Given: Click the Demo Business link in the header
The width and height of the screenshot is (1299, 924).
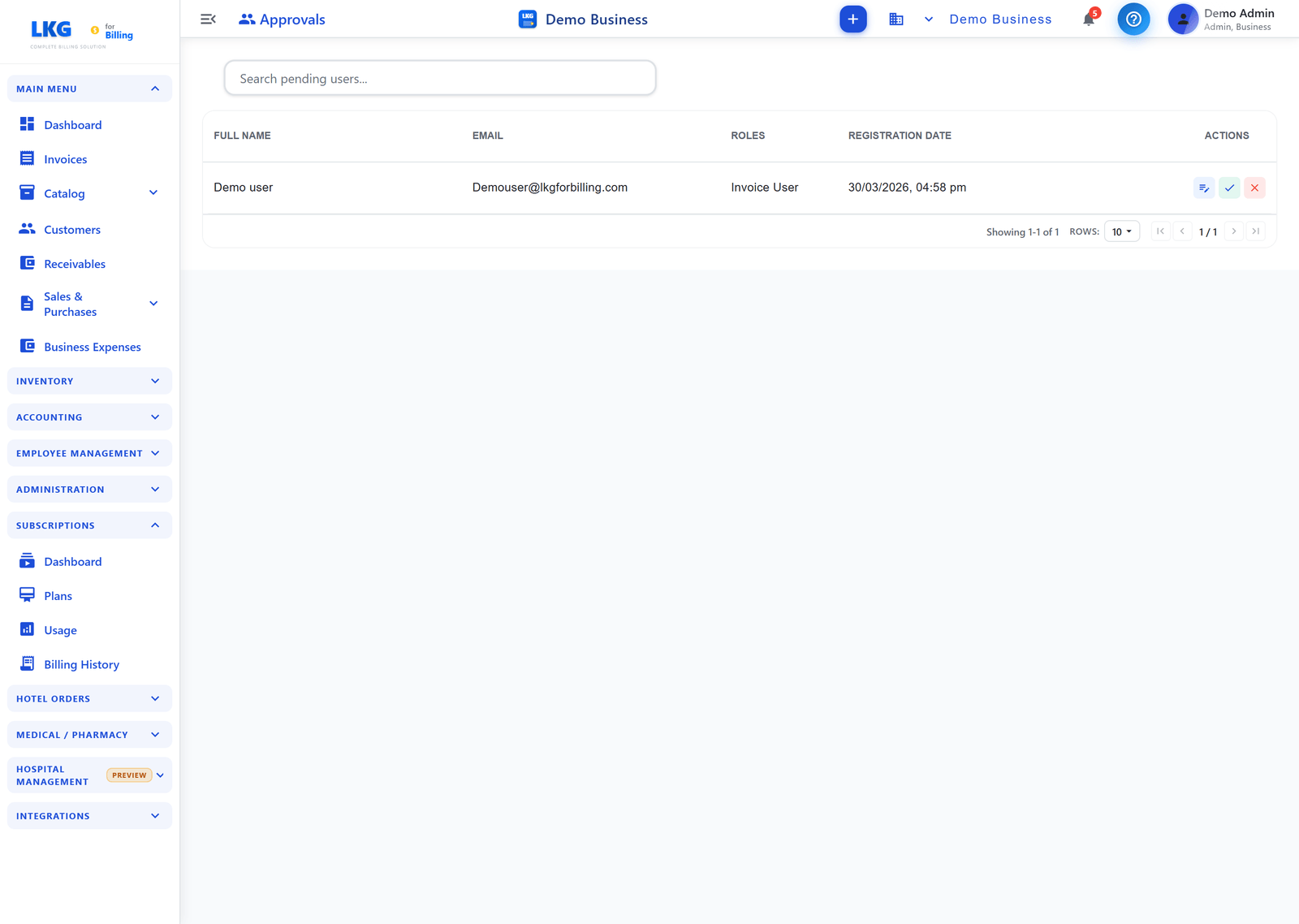Looking at the screenshot, I should click(x=1000, y=19).
